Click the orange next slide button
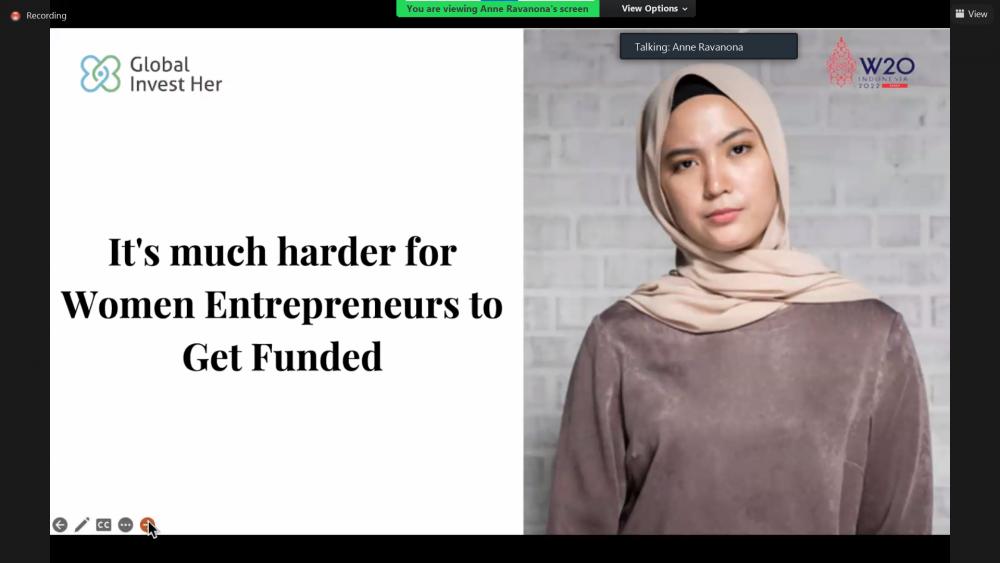 pyautogui.click(x=147, y=525)
